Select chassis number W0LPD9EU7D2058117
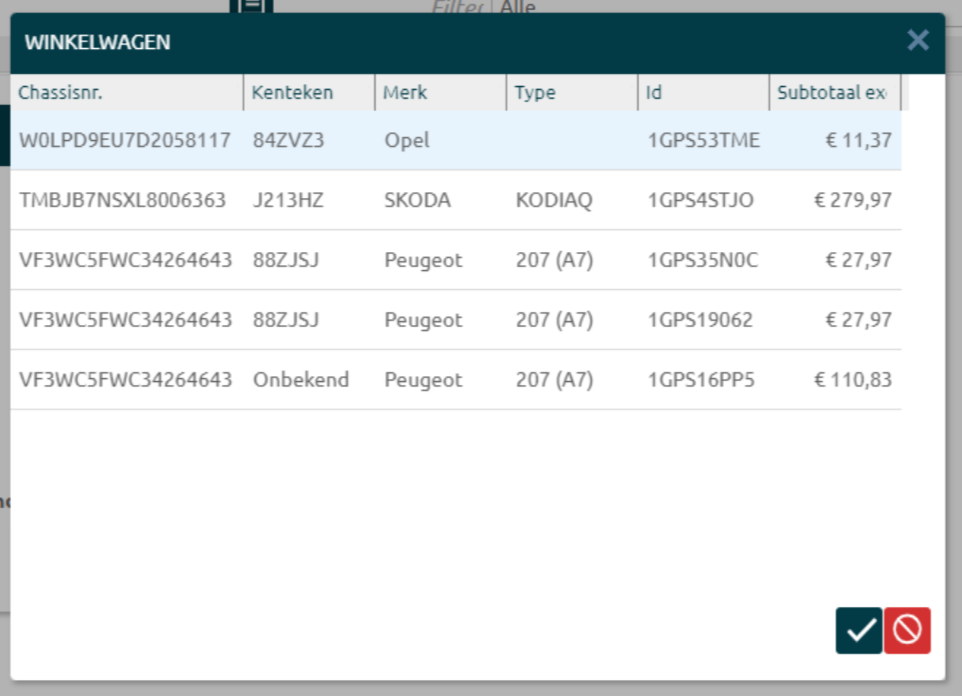Viewport: 962px width, 696px height. pyautogui.click(x=125, y=140)
